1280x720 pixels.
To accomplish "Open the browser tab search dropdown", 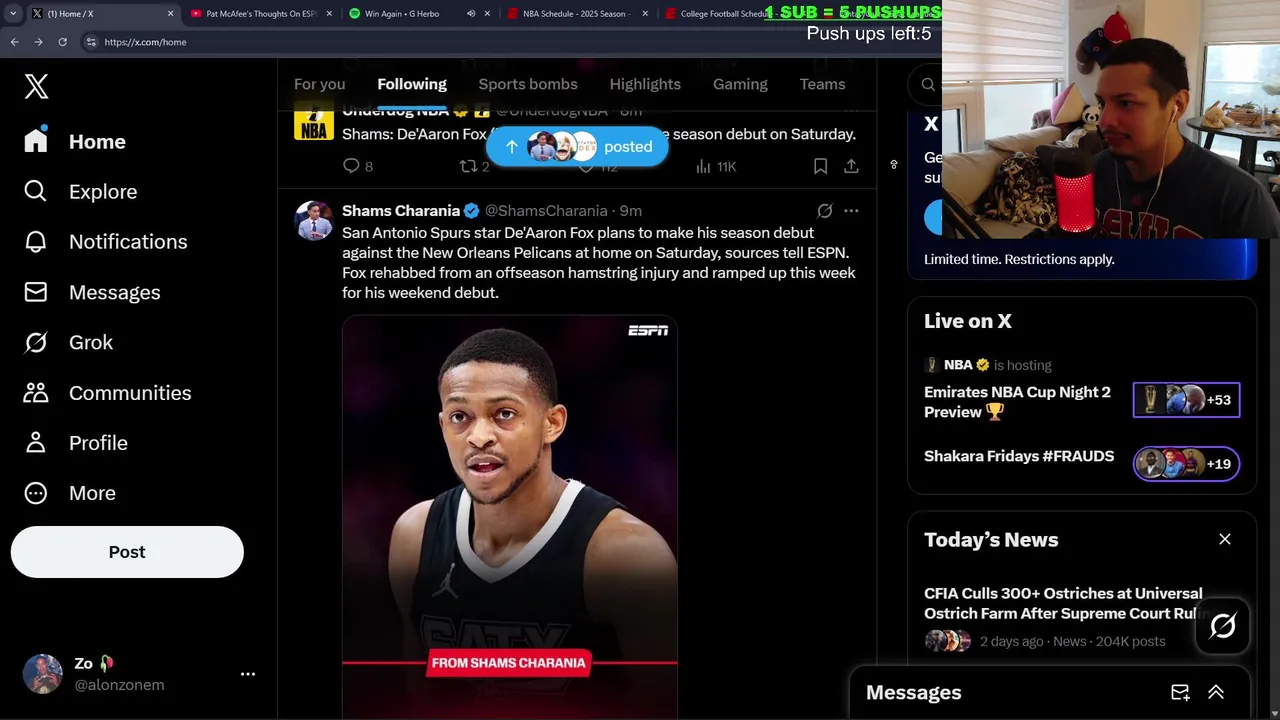I will (12, 14).
